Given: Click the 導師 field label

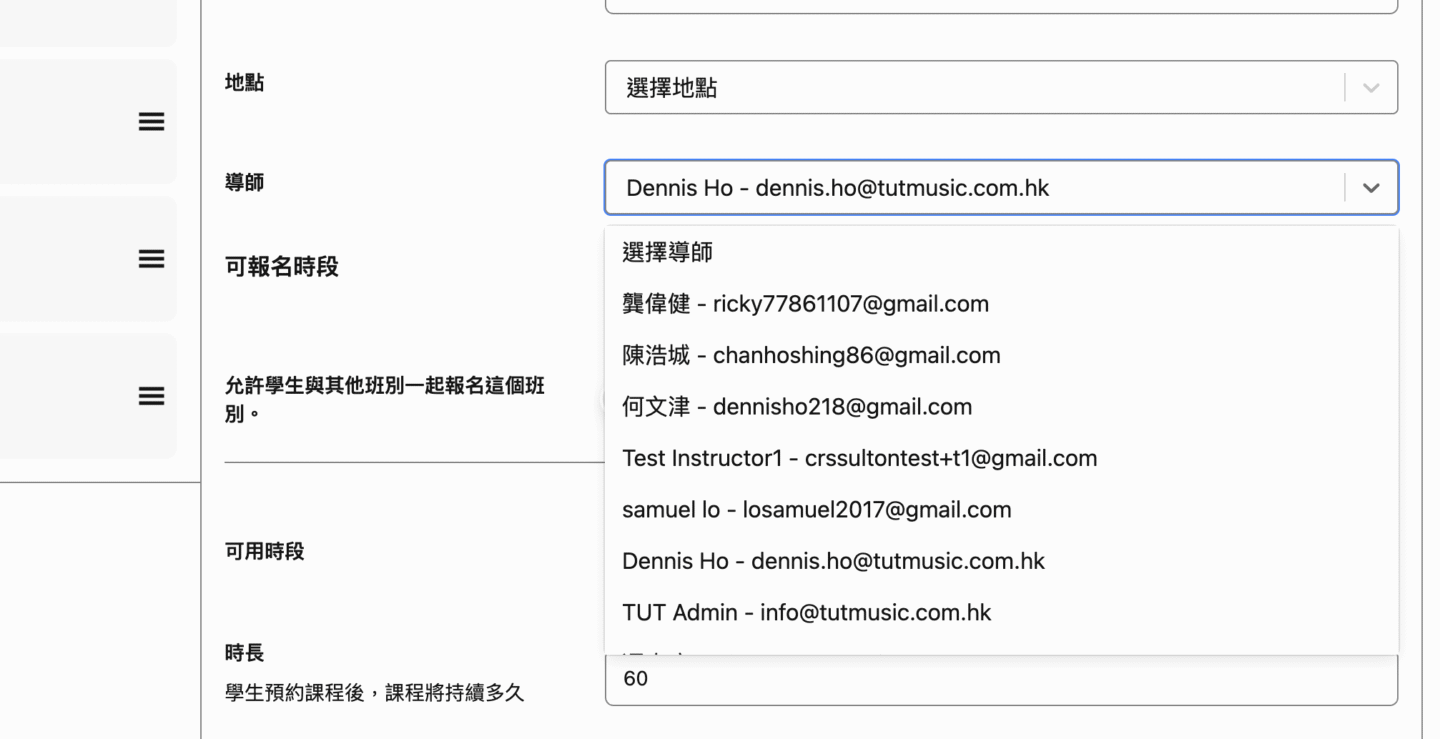Looking at the screenshot, I should [245, 183].
